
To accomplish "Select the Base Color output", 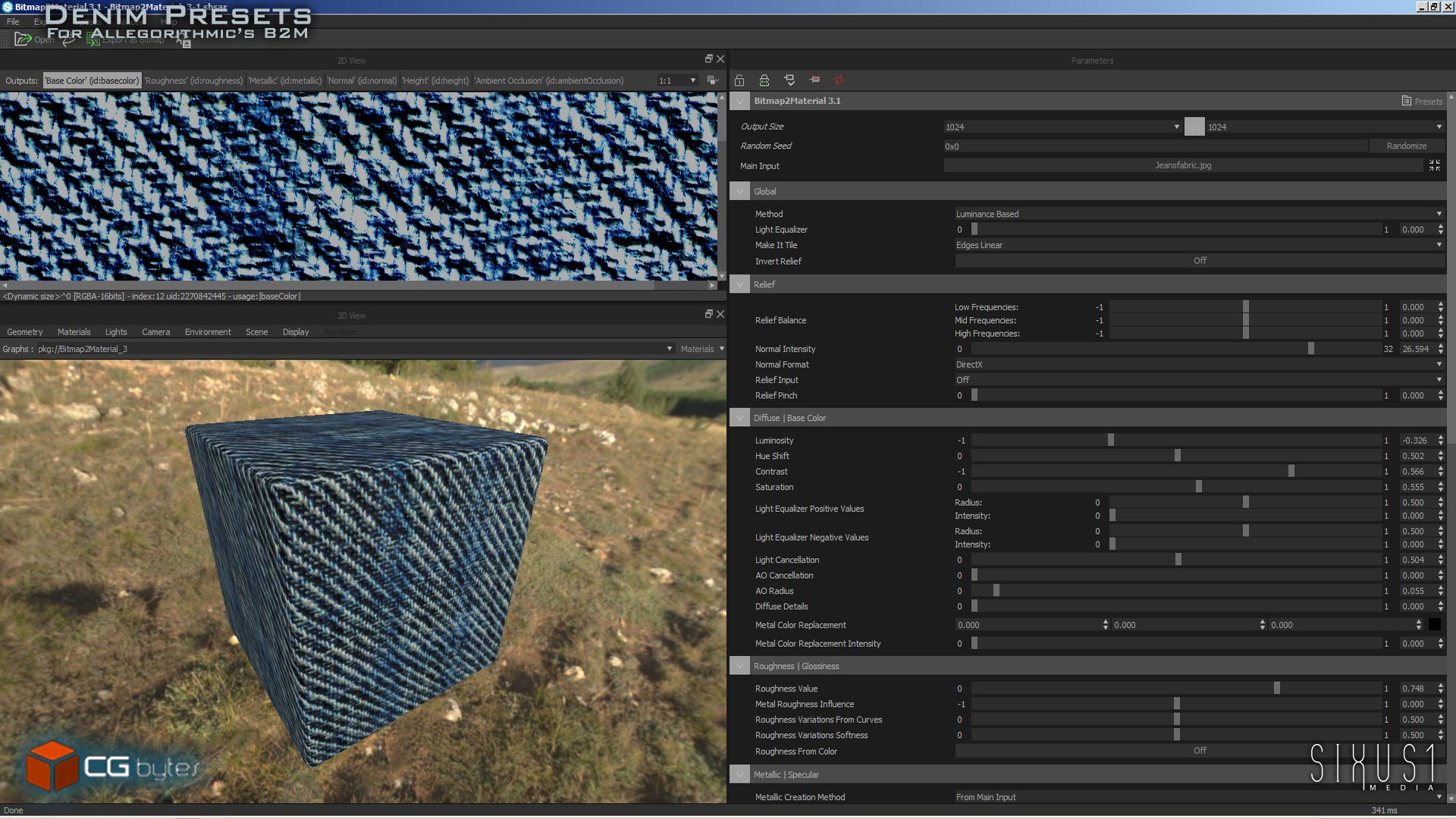I will pyautogui.click(x=92, y=80).
